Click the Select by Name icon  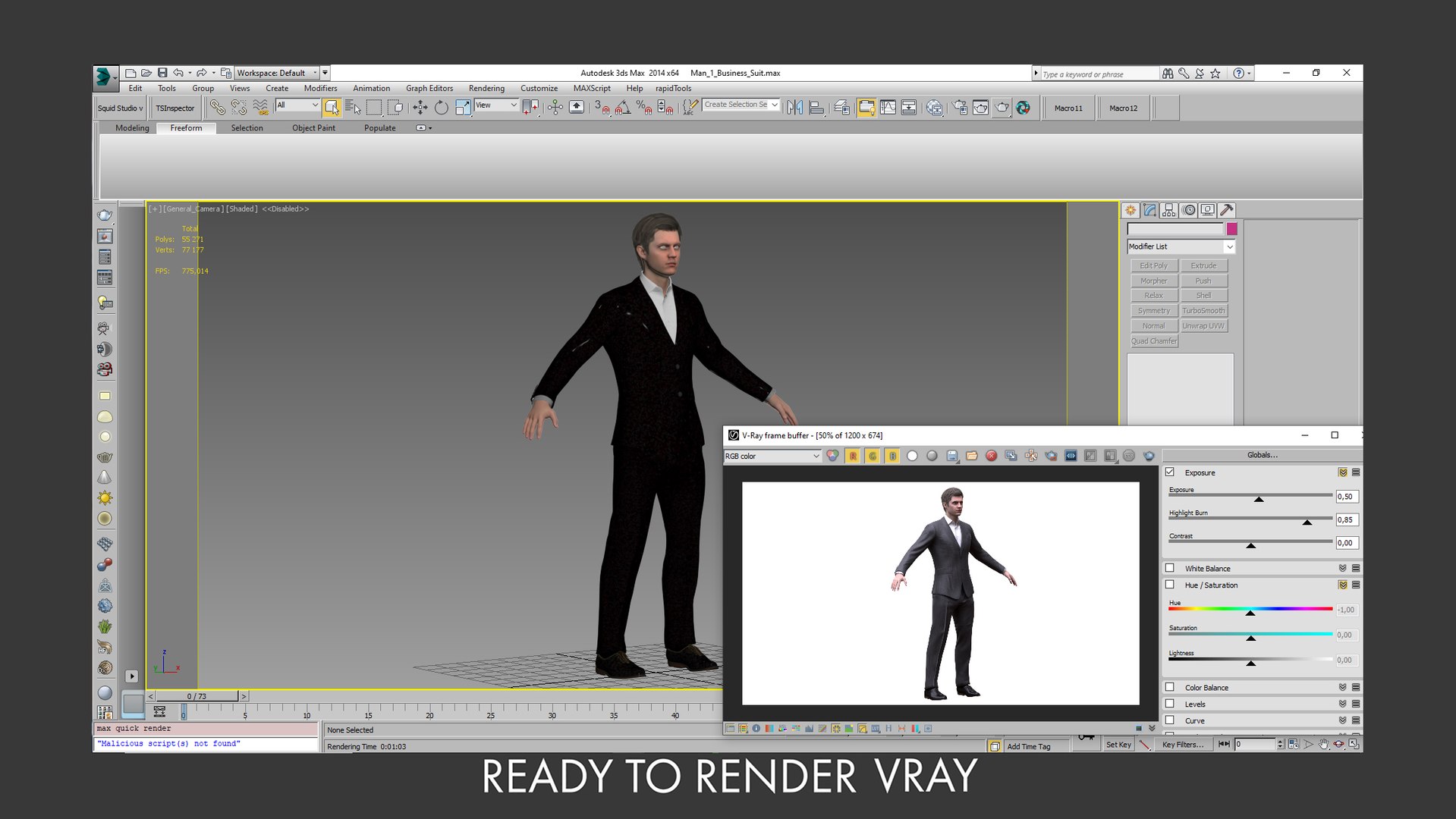[353, 108]
